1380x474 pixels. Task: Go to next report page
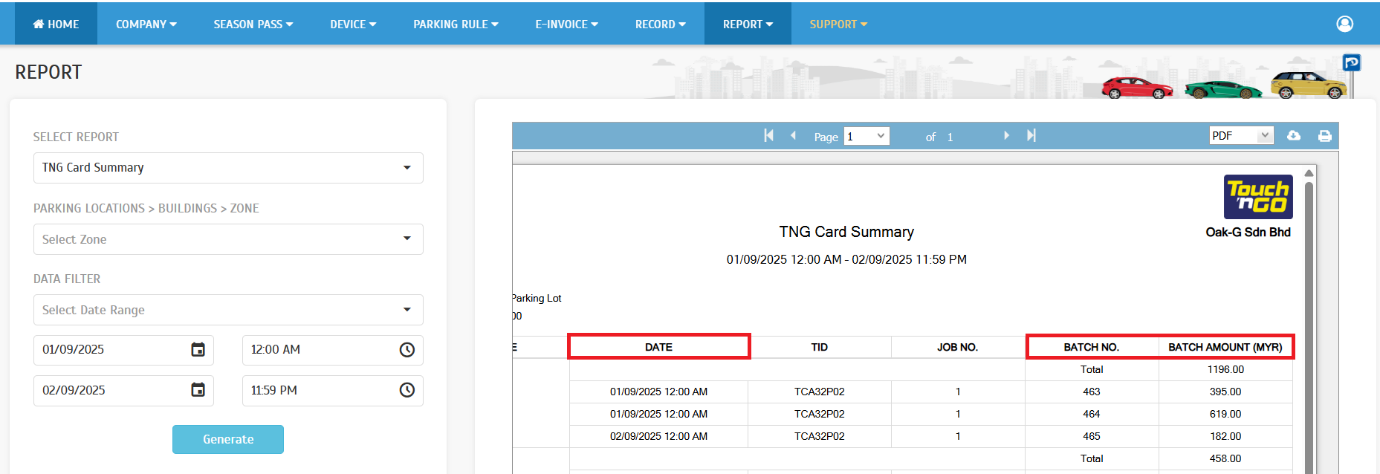(x=1006, y=136)
